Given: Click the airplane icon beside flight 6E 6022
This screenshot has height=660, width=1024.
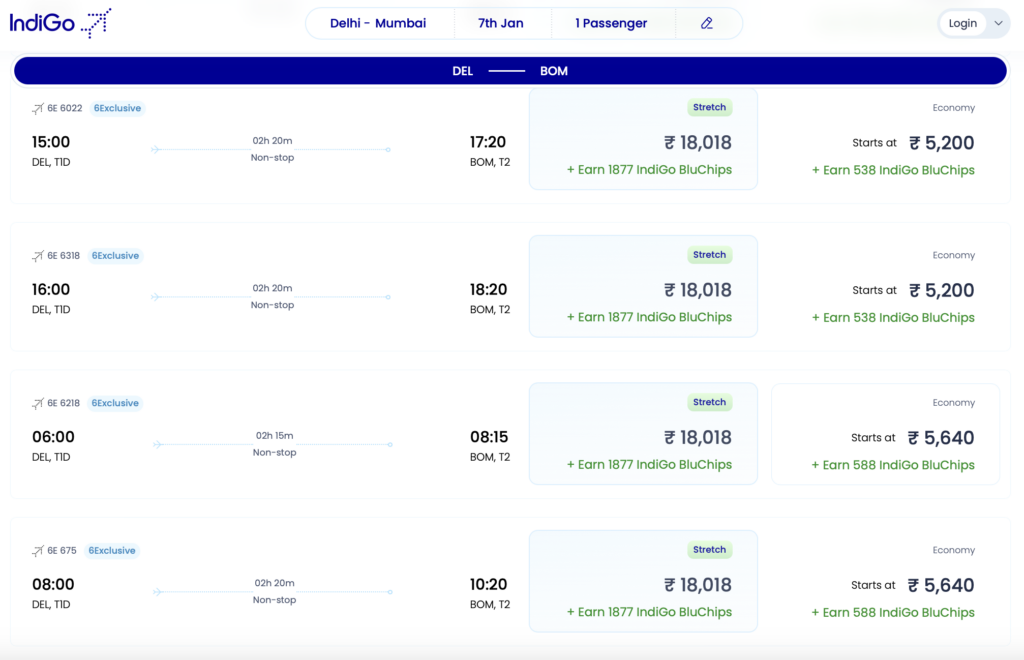Looking at the screenshot, I should [x=39, y=107].
